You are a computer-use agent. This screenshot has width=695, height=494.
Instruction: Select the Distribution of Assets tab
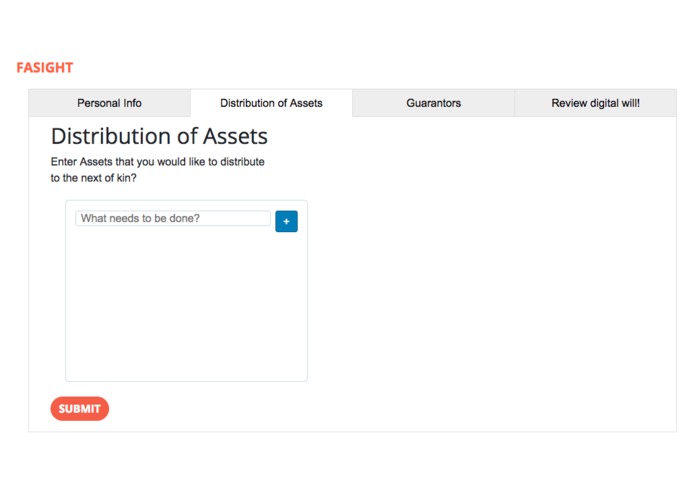tap(271, 103)
